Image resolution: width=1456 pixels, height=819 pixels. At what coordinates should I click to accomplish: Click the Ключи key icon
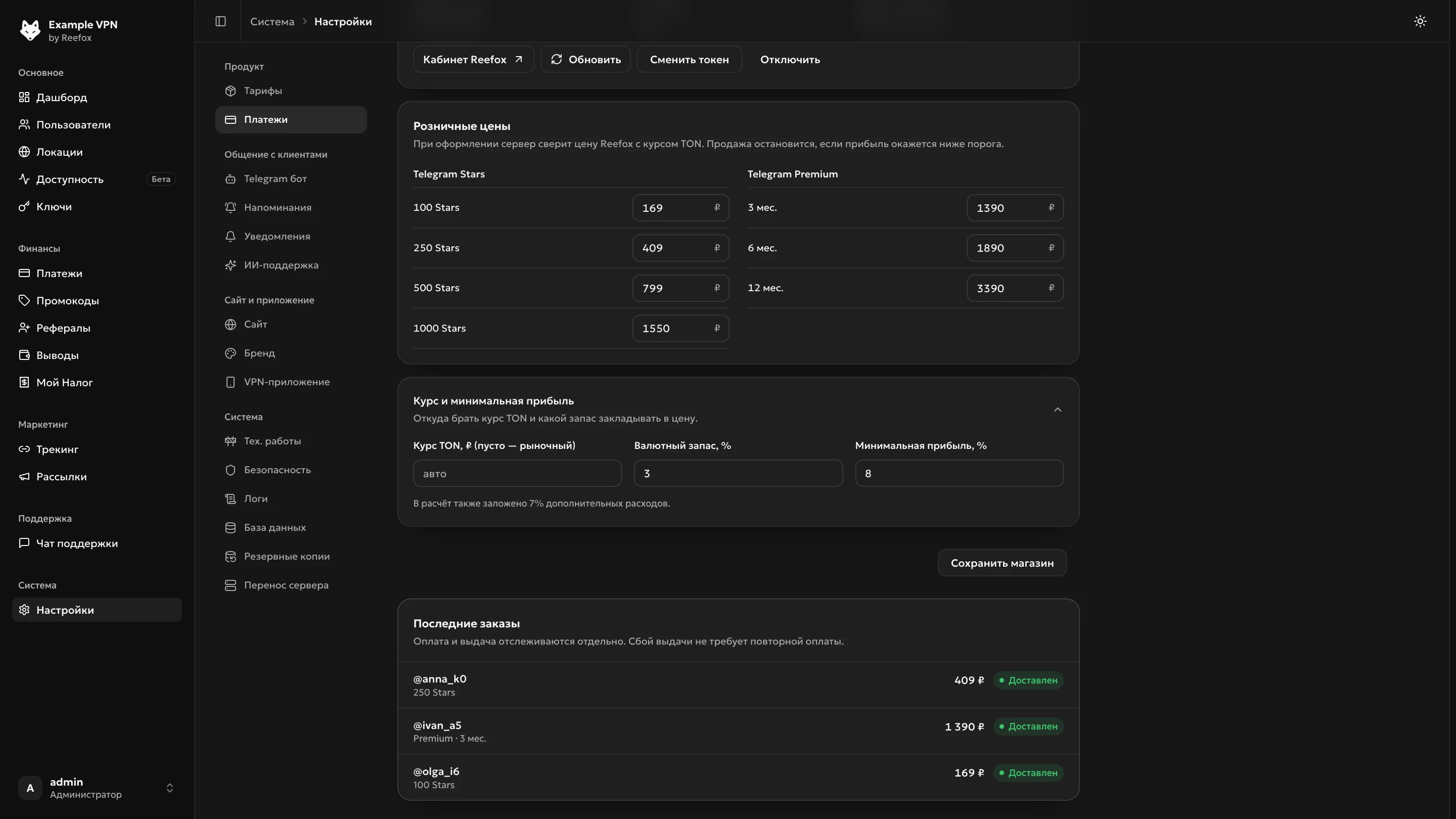24,207
